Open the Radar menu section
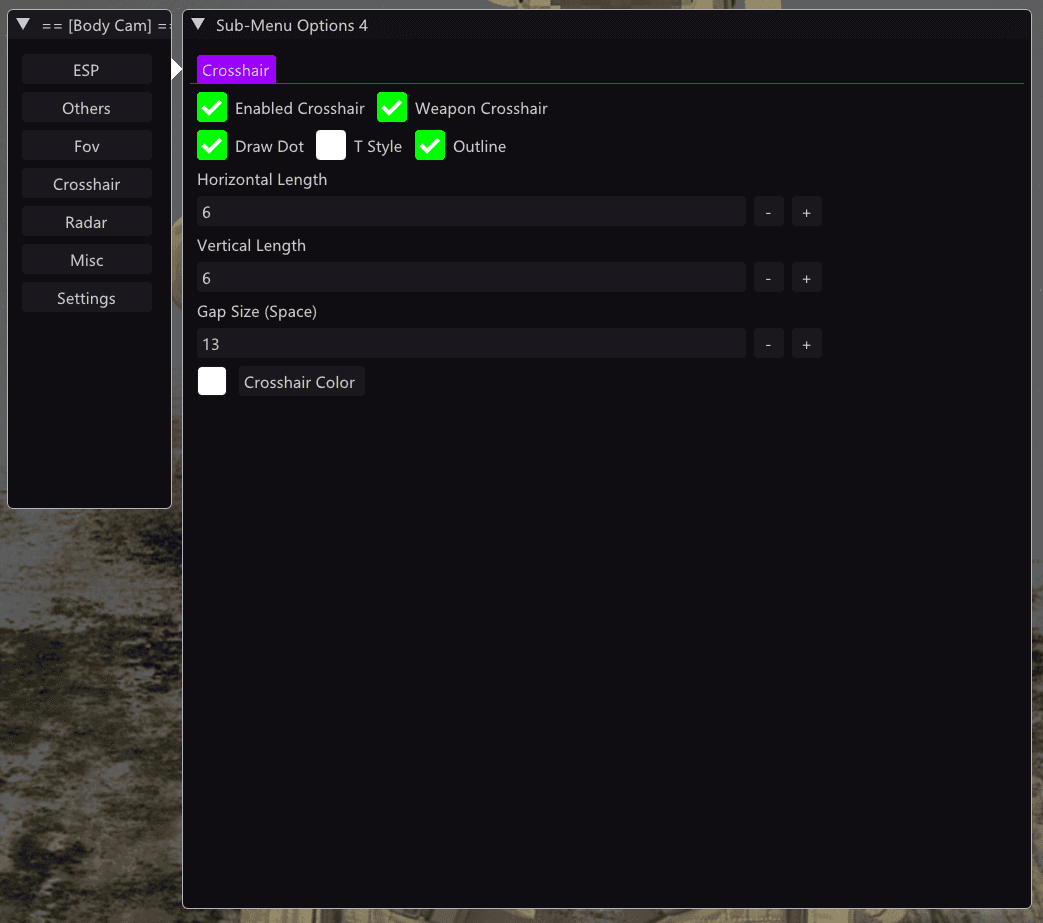The image size is (1043, 923). tap(86, 221)
